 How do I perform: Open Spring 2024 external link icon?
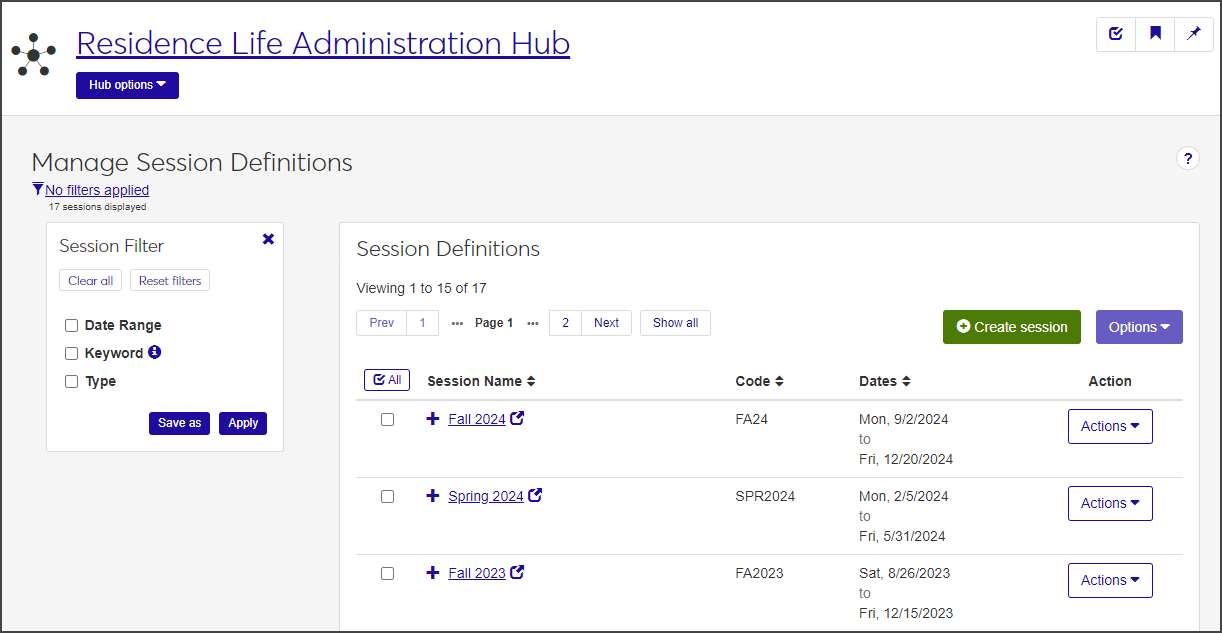click(x=535, y=496)
